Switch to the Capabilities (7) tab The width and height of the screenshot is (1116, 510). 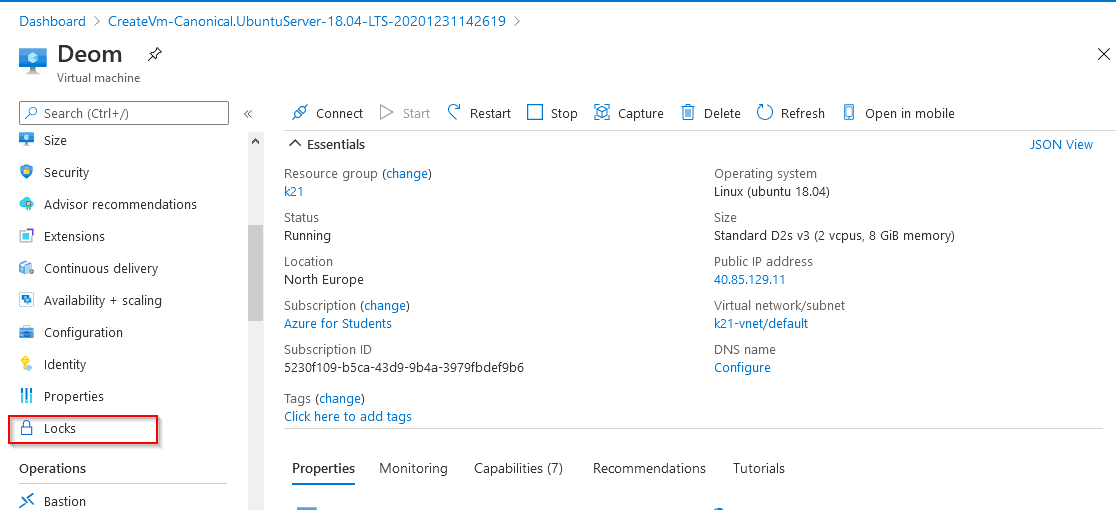(x=519, y=468)
